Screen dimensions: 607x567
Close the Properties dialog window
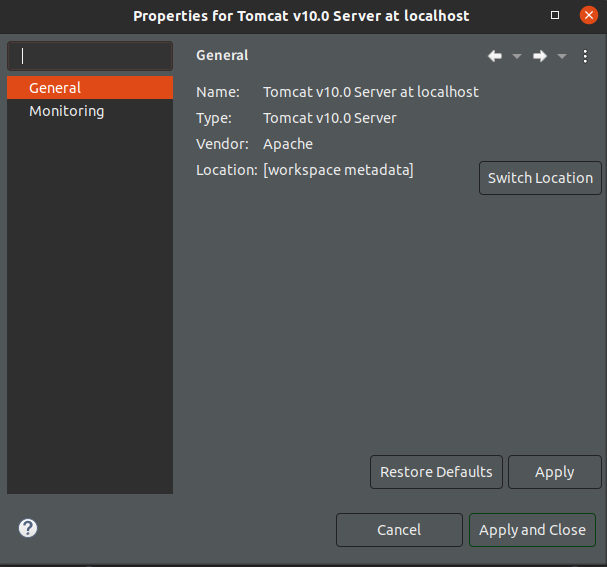pyautogui.click(x=589, y=15)
